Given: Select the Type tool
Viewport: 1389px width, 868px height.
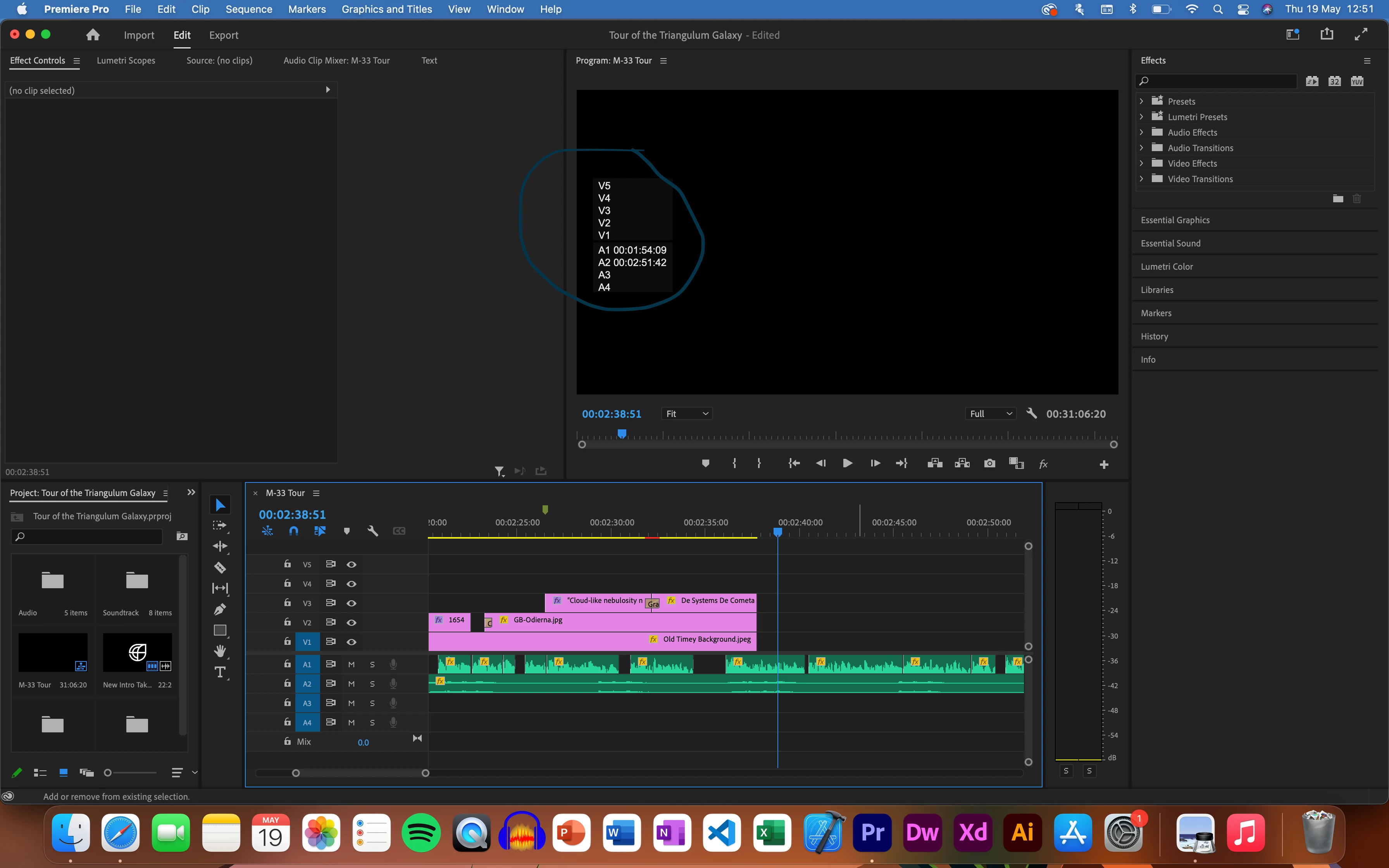Looking at the screenshot, I should click(220, 672).
